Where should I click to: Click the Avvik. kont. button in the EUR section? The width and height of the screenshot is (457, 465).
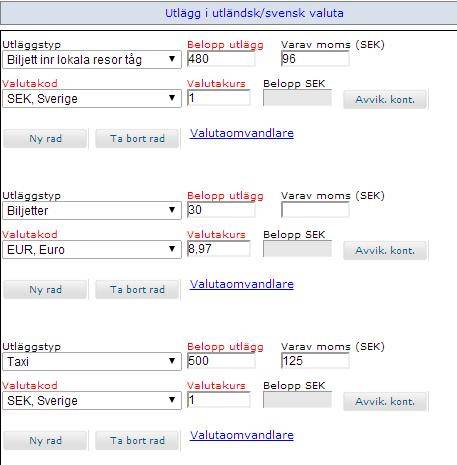coord(385,250)
